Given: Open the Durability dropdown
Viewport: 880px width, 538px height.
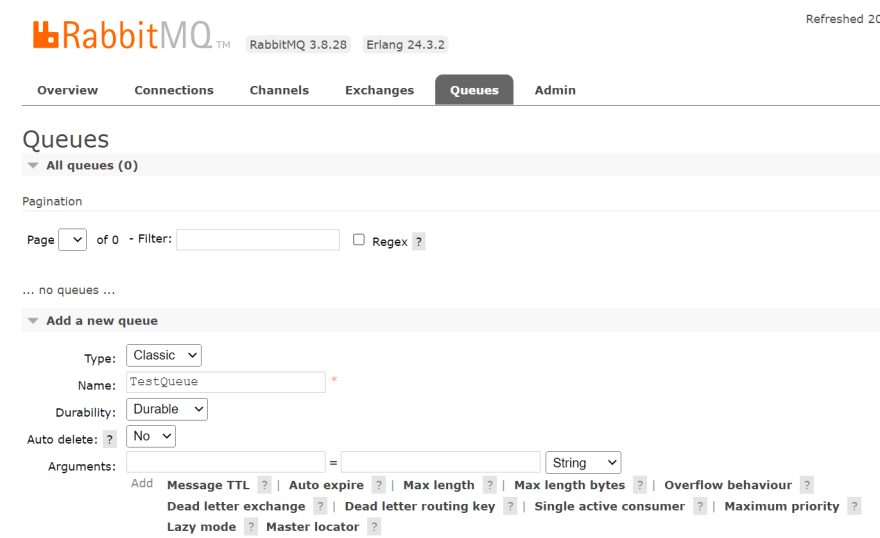Looking at the screenshot, I should (x=167, y=409).
